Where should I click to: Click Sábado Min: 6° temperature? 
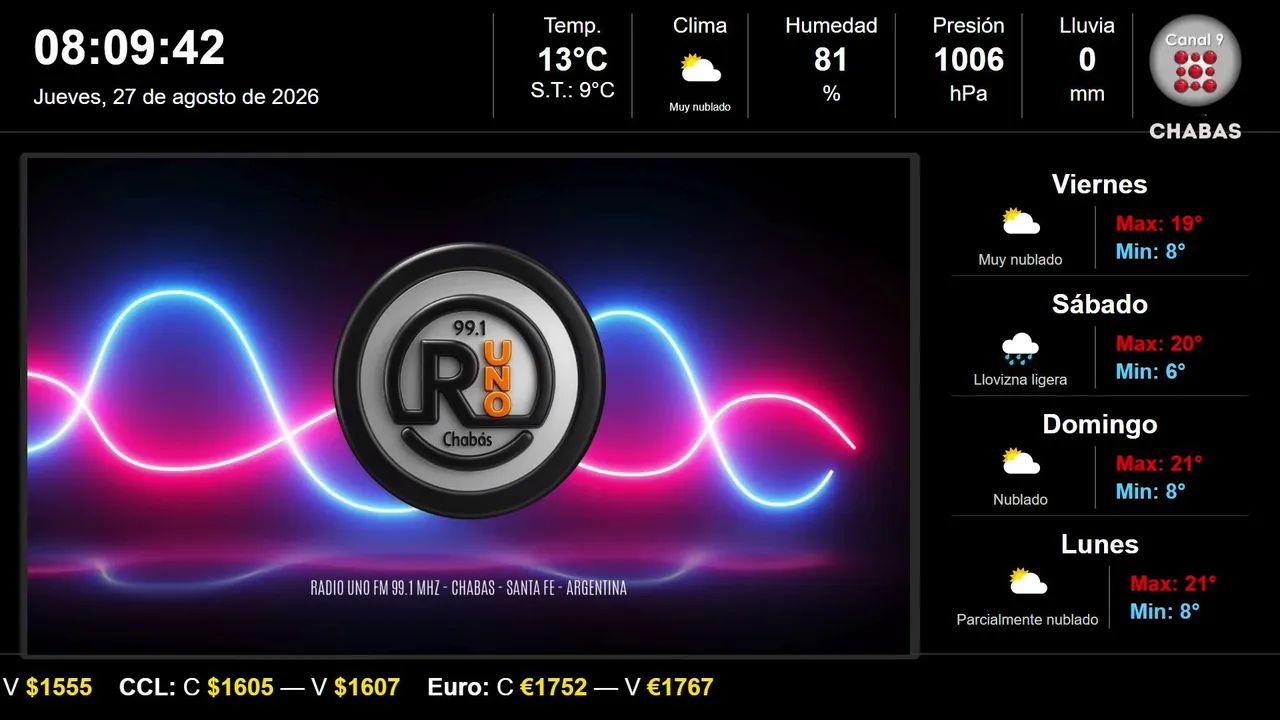(x=1151, y=371)
